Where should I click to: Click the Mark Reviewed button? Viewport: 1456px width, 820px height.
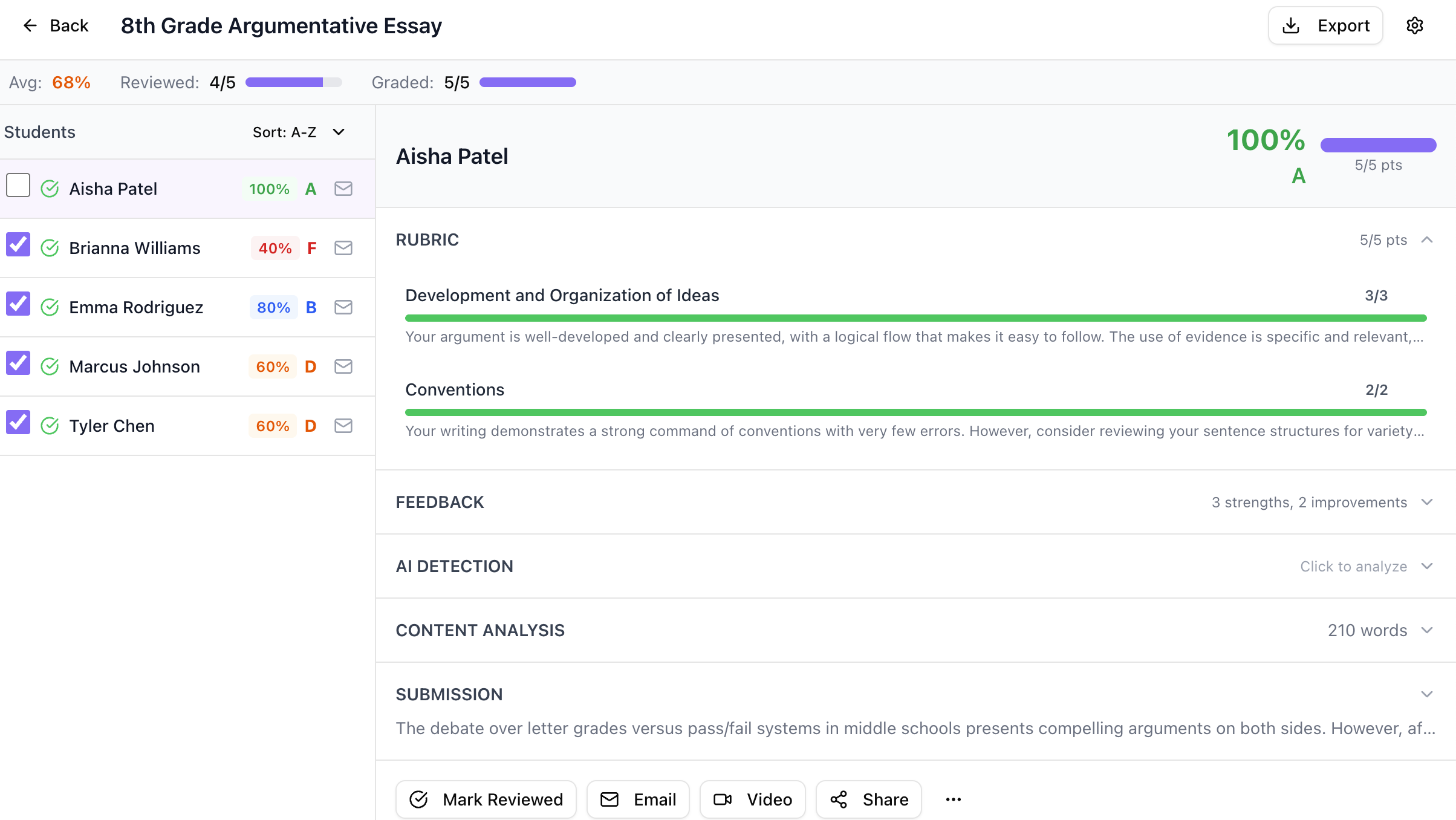486,799
